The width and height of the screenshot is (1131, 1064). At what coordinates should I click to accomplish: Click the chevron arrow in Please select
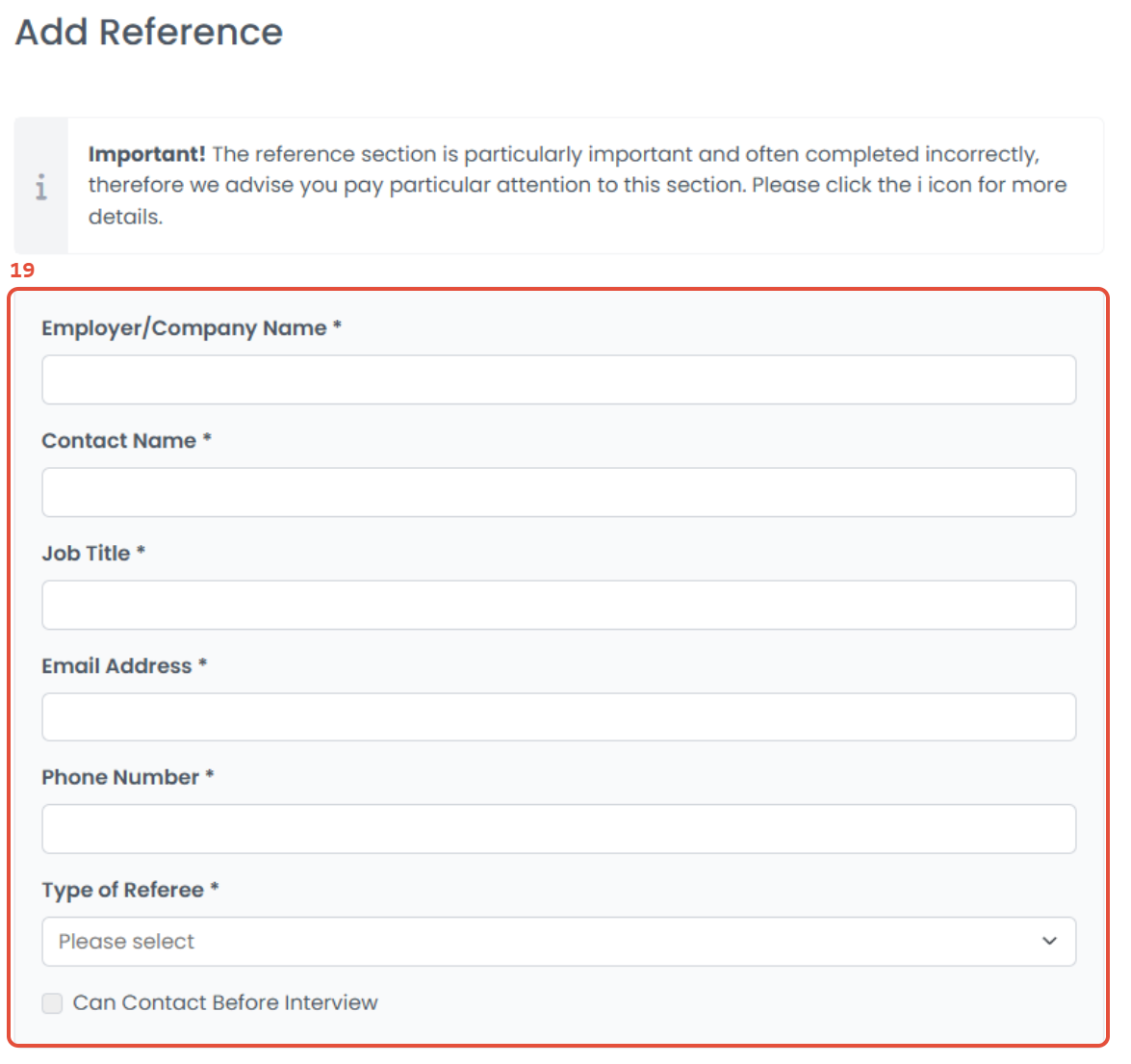click(1049, 942)
